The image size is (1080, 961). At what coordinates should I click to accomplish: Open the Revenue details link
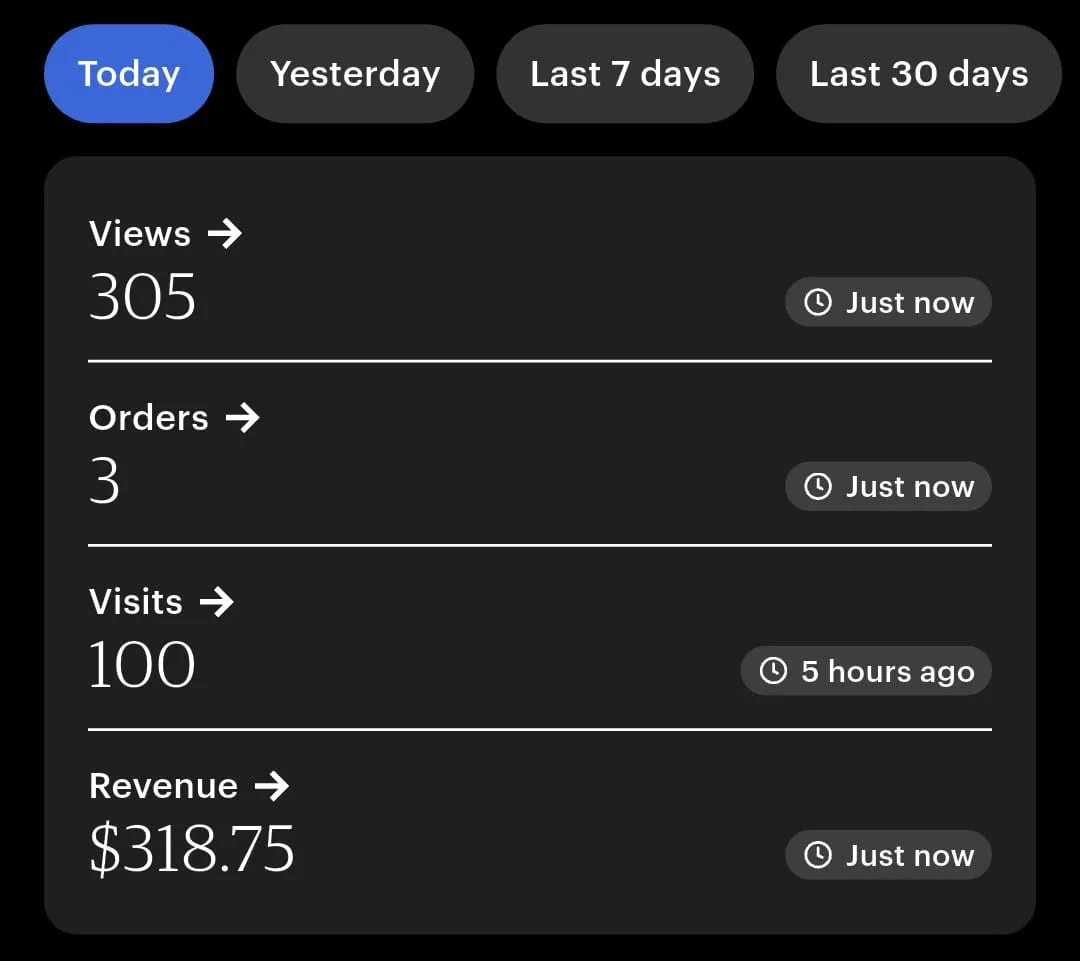point(163,786)
